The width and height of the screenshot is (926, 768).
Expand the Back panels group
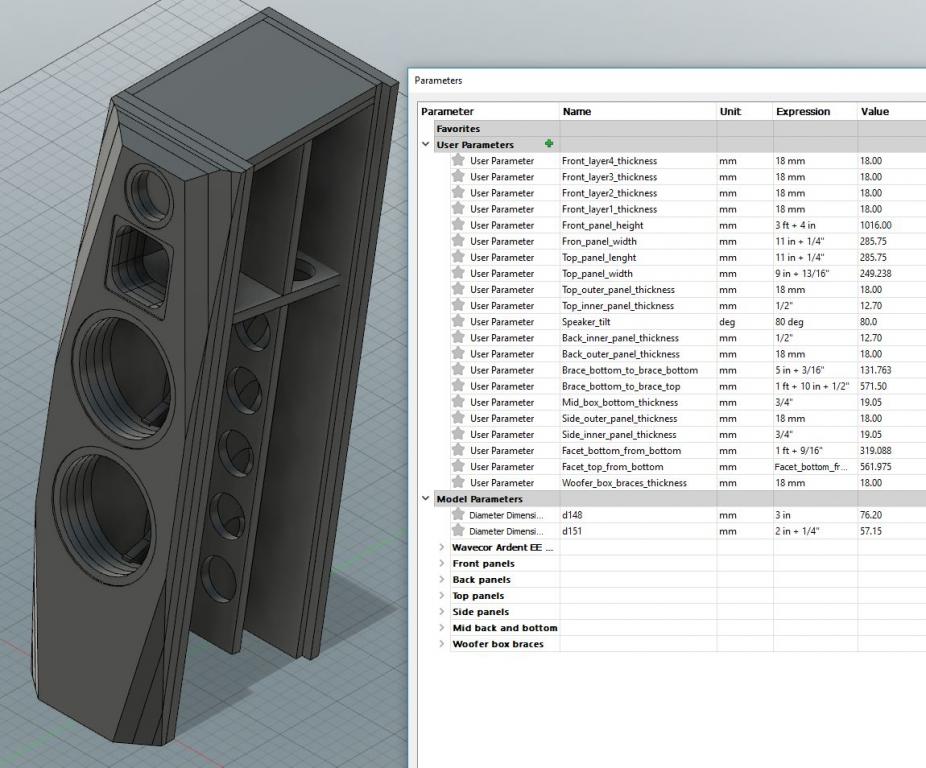pyautogui.click(x=442, y=579)
